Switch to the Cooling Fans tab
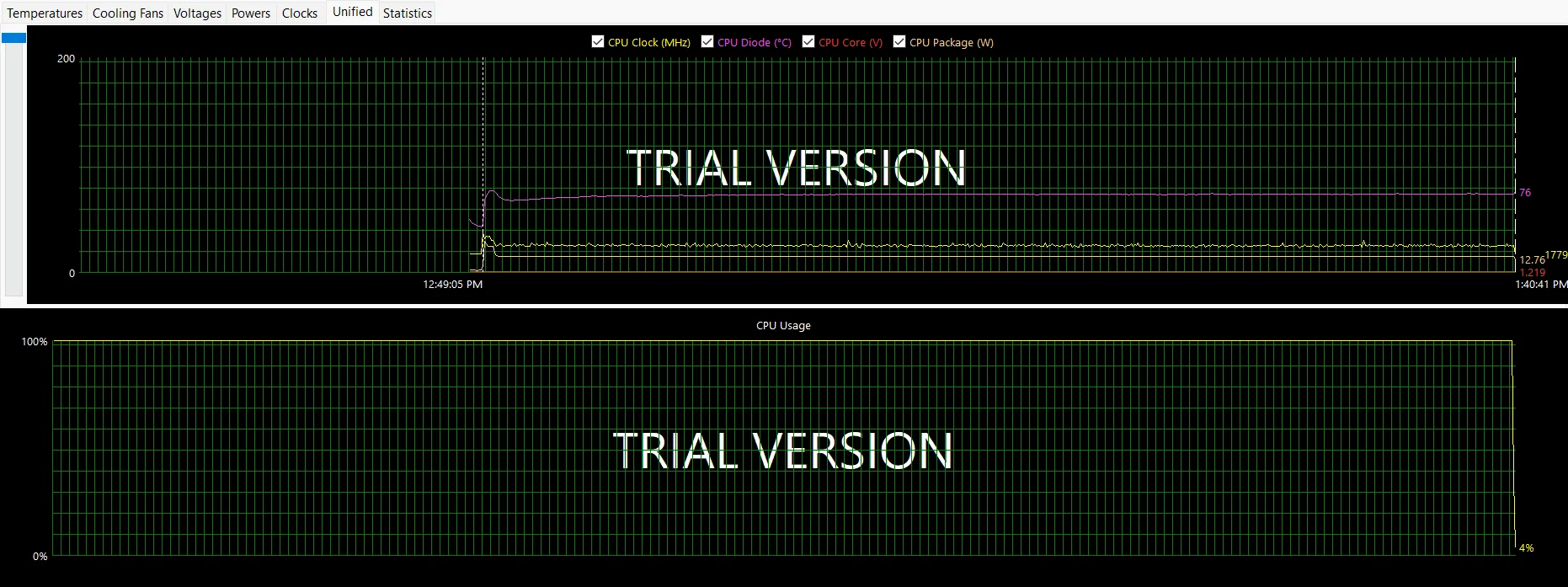Viewport: 1568px width, 587px height. pyautogui.click(x=127, y=13)
